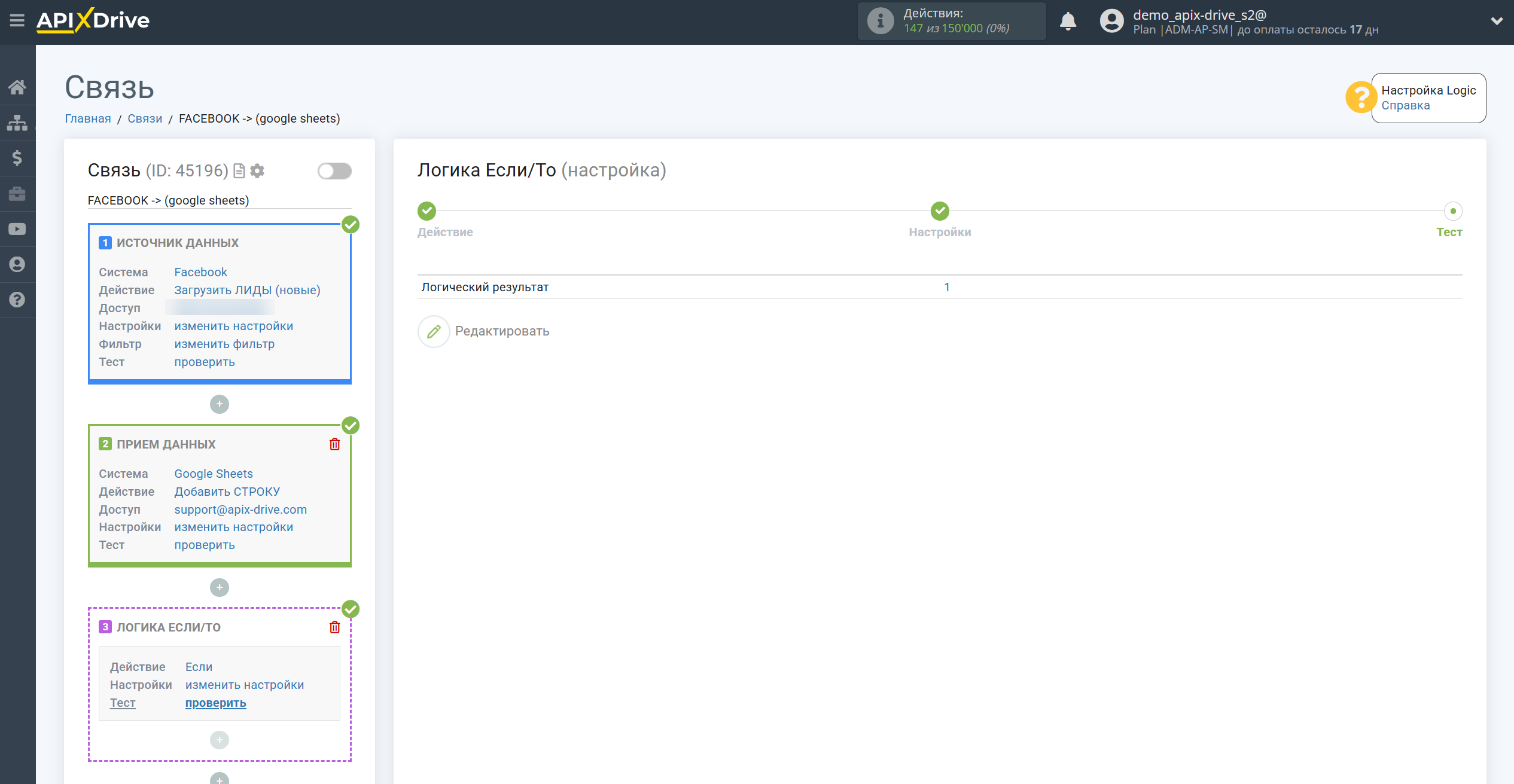Go to the Главная breadcrumb

click(x=88, y=118)
